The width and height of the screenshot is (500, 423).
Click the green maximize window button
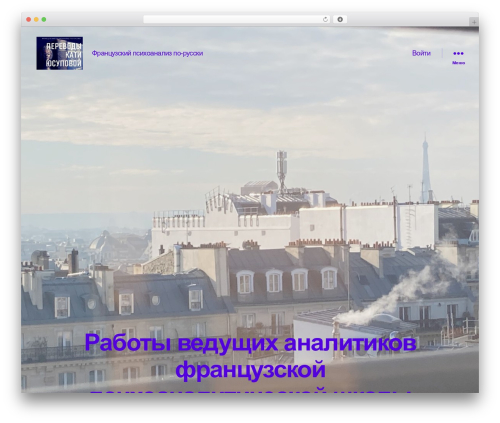(x=44, y=20)
